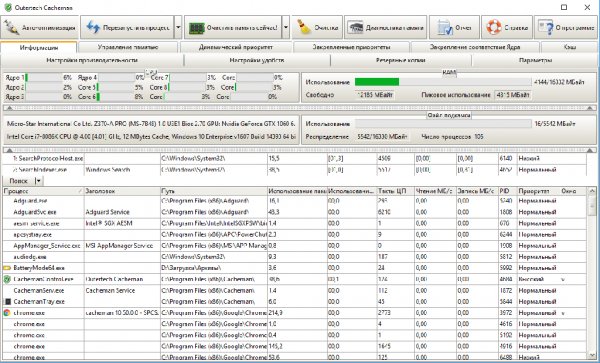Image resolution: width=600 pixels, height=363 pixels.
Task: Click the memory diagnostics icon
Action: (x=355, y=28)
